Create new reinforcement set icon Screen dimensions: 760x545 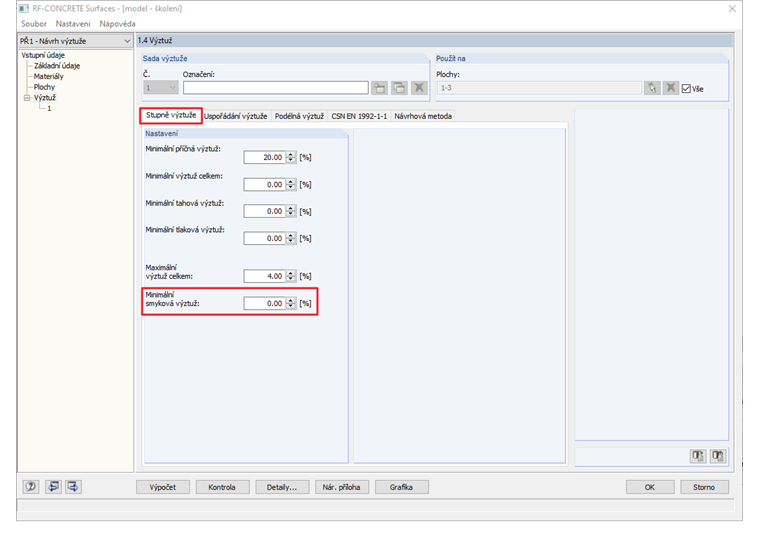[x=380, y=88]
